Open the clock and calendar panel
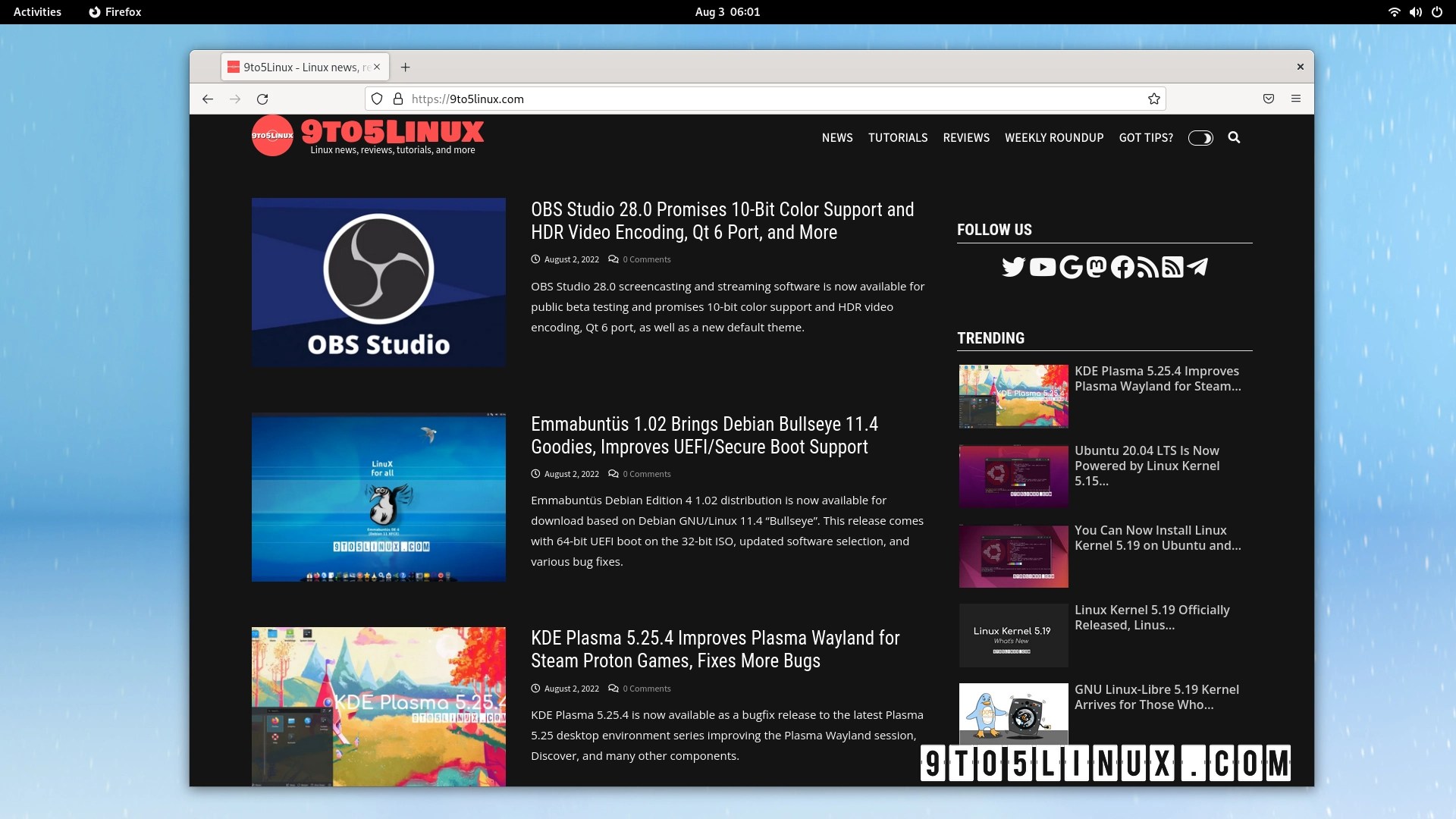Viewport: 1456px width, 819px height. pyautogui.click(x=727, y=12)
